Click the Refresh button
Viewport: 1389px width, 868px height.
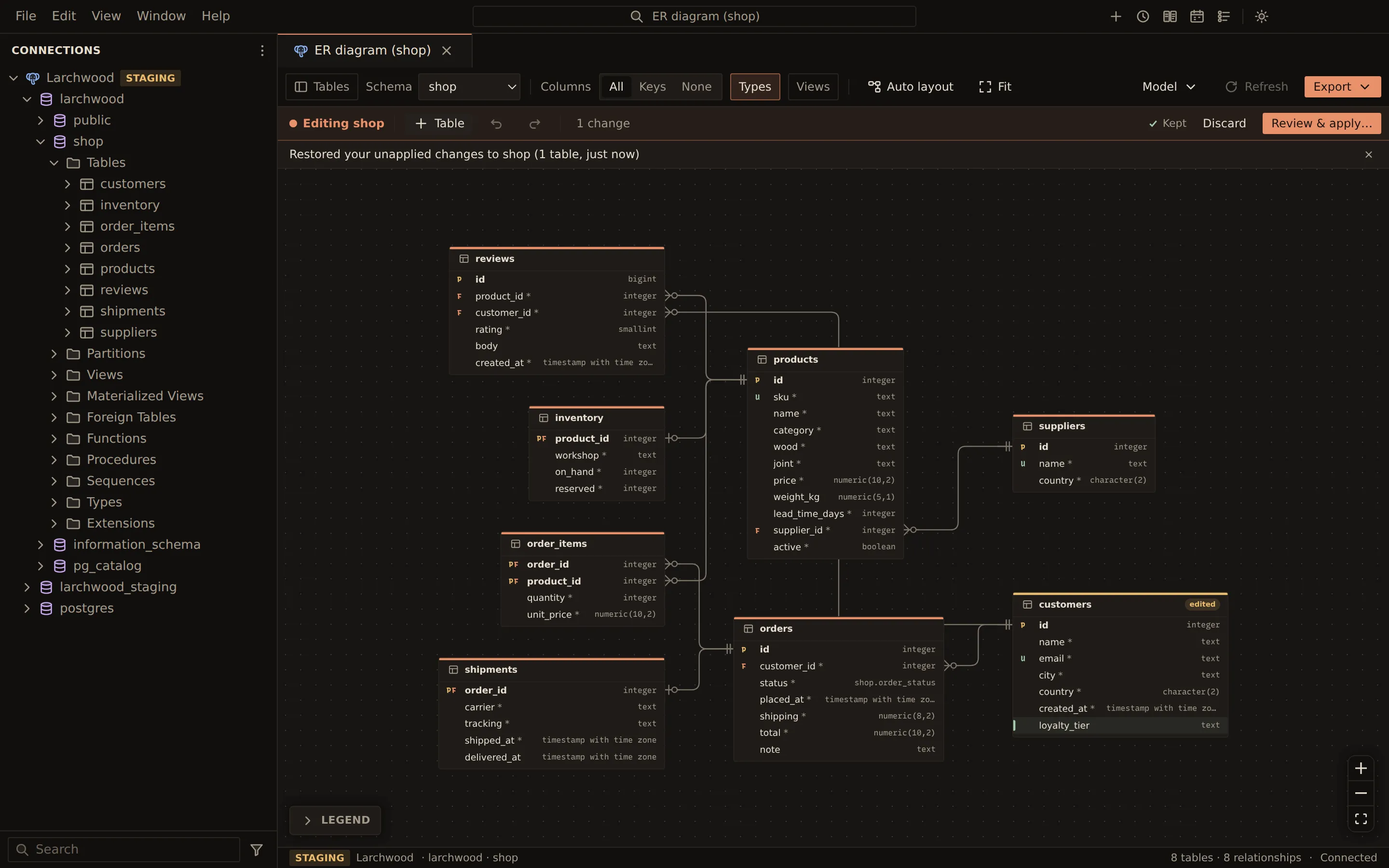pyautogui.click(x=1256, y=87)
